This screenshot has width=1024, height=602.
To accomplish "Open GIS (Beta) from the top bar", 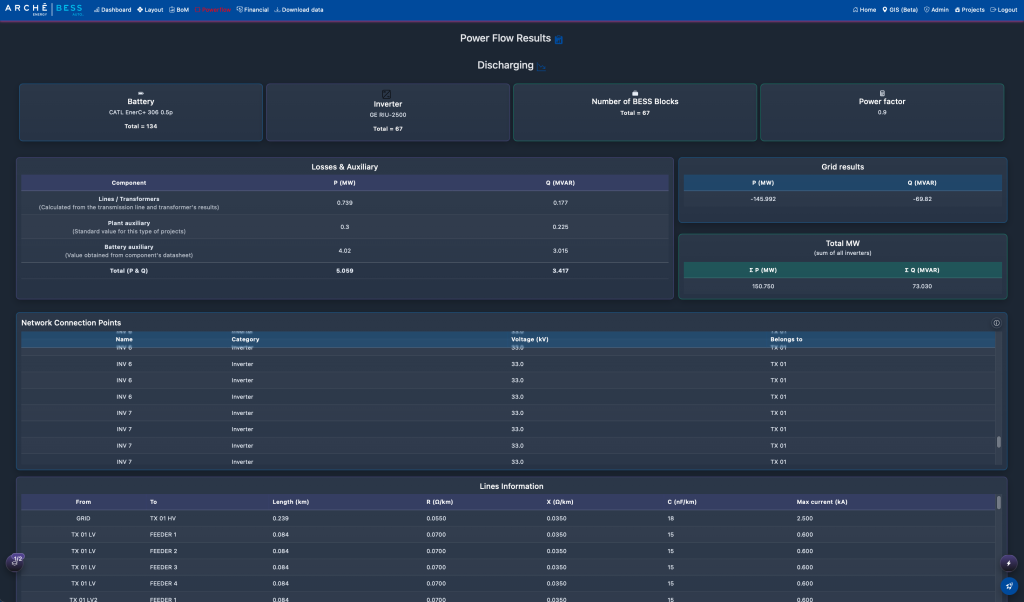I will 900,9.
